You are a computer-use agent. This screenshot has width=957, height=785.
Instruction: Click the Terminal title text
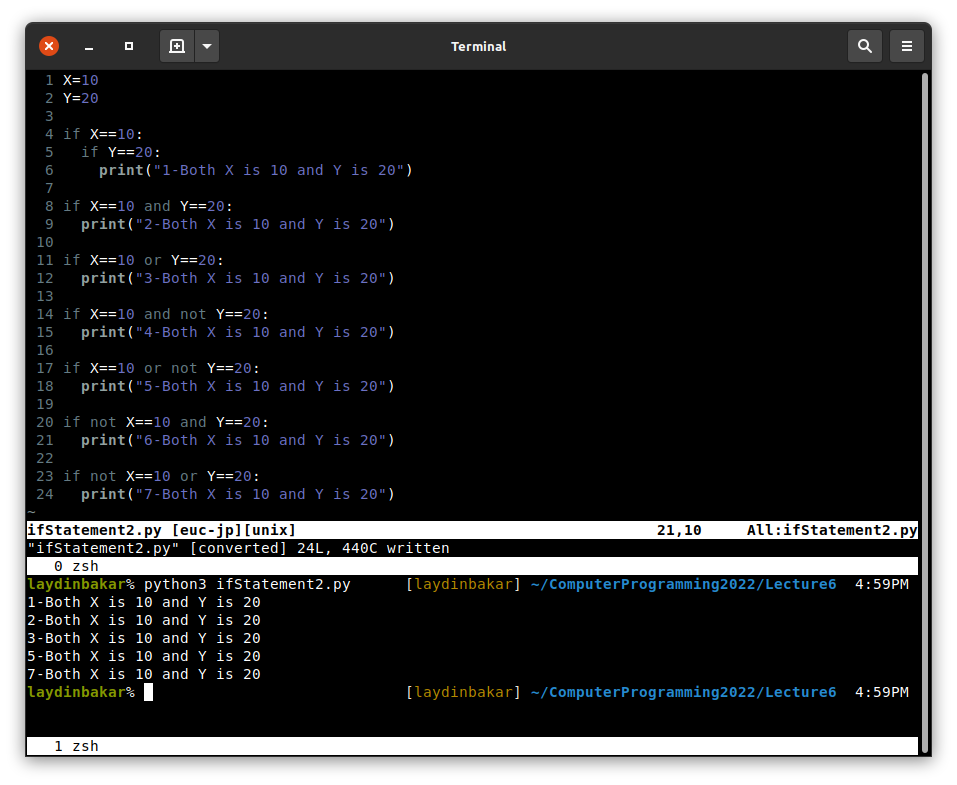(478, 46)
